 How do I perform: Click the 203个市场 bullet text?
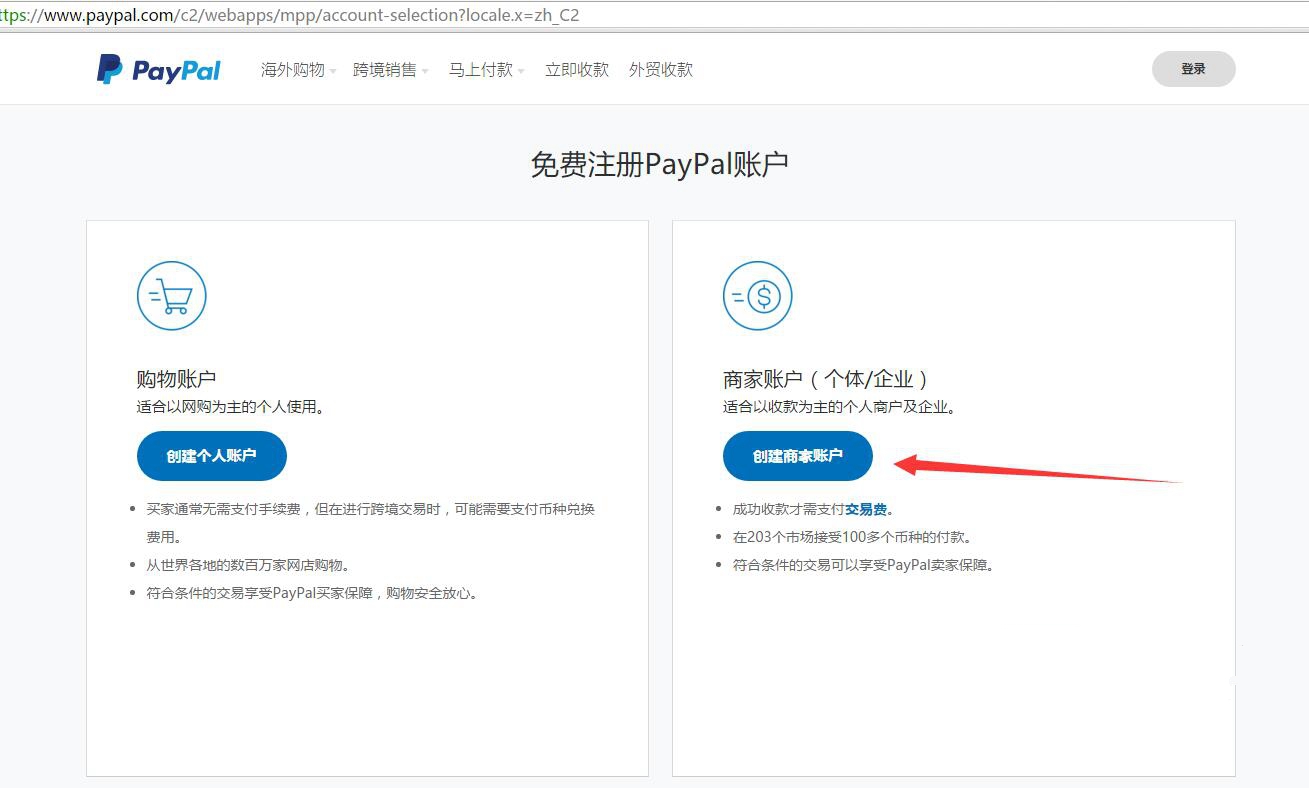pyautogui.click(x=852, y=537)
